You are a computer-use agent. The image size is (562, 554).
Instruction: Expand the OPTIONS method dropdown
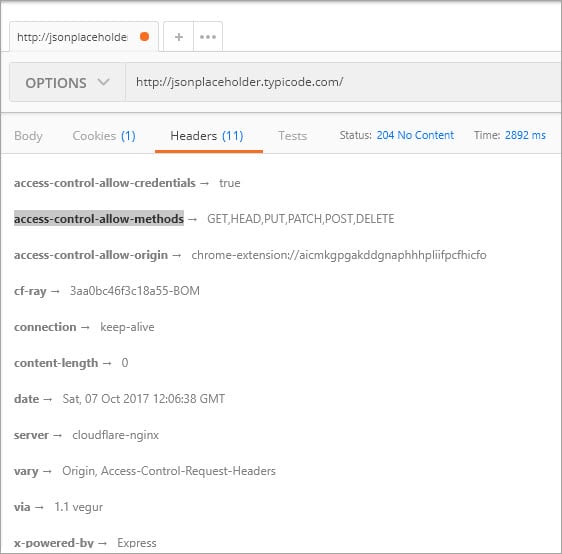click(67, 83)
